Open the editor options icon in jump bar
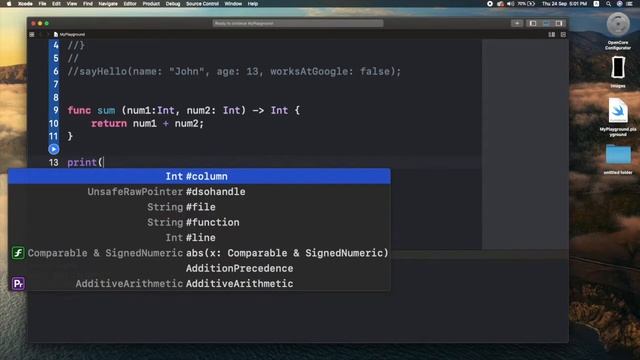 (x=551, y=35)
